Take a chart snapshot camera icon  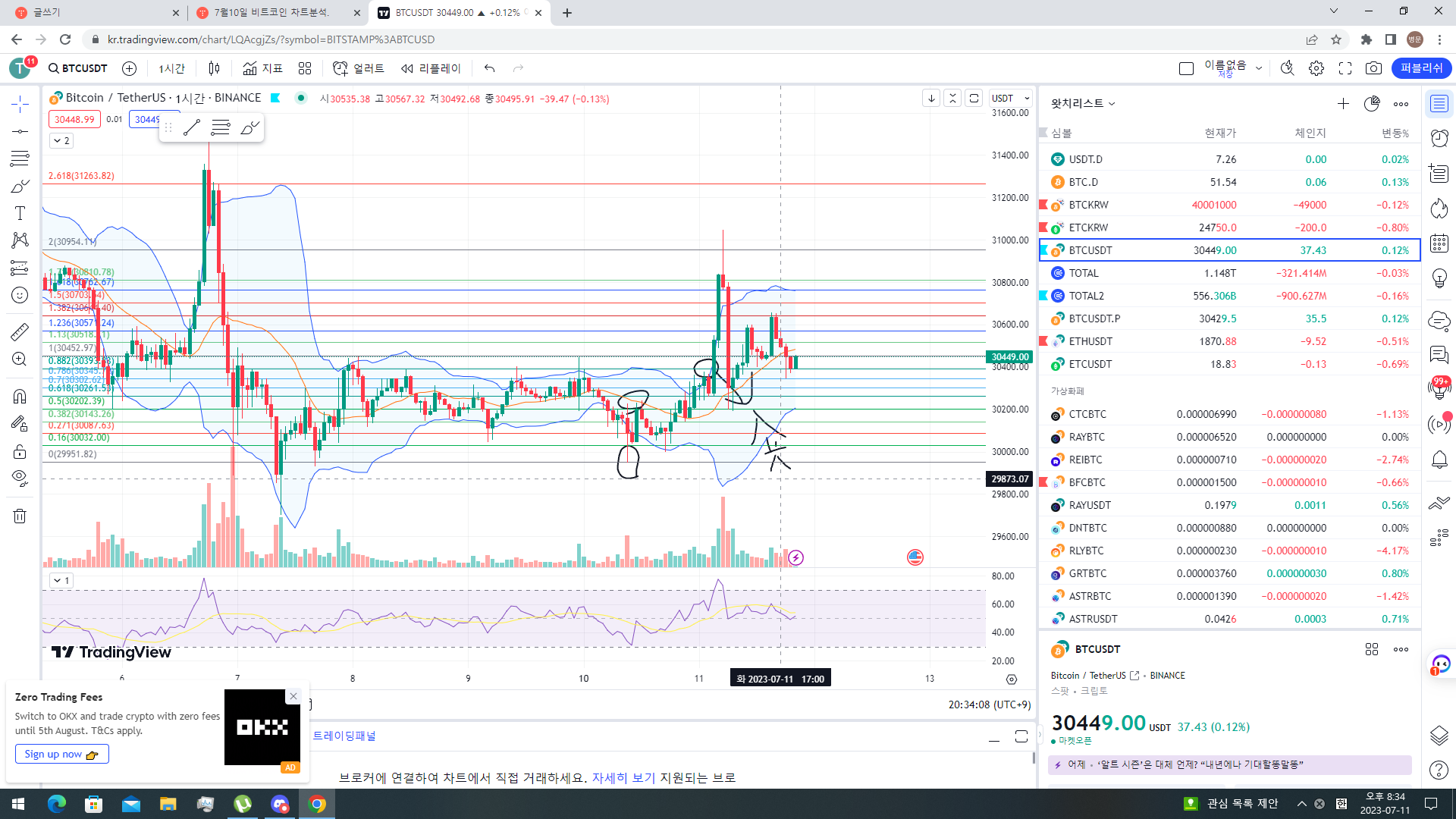[1373, 68]
